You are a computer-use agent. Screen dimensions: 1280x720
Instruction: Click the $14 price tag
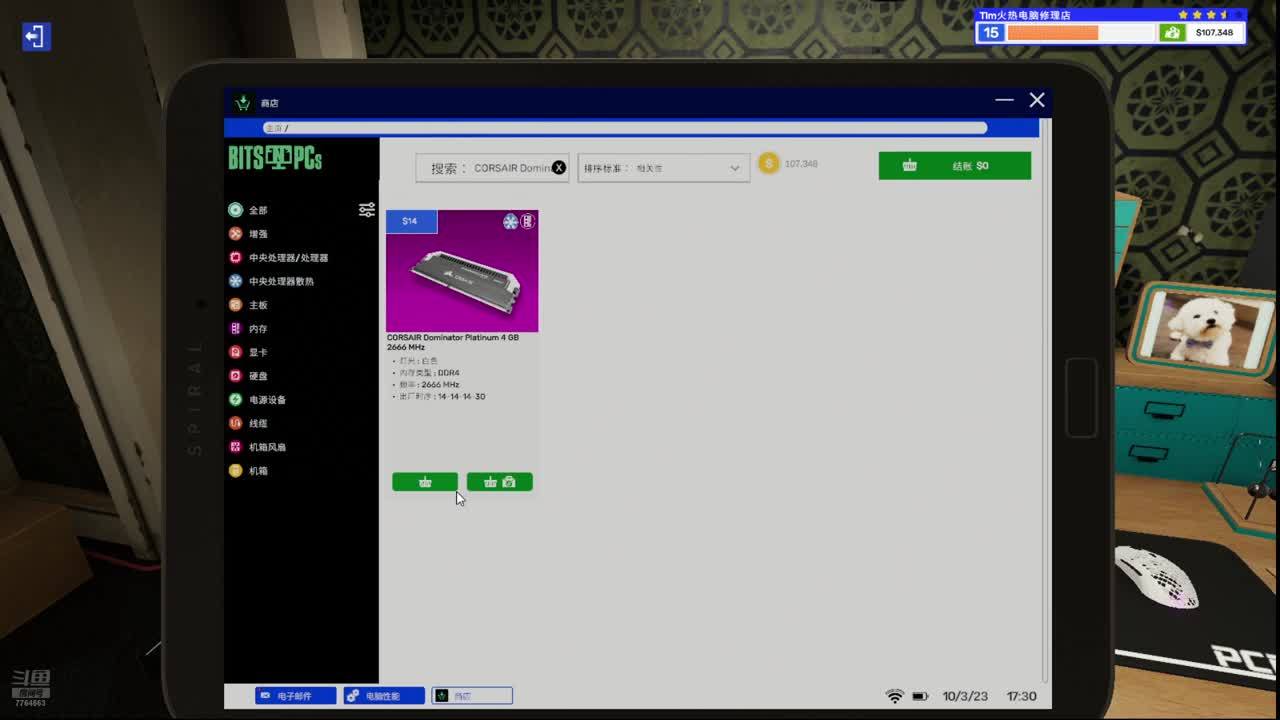pyautogui.click(x=411, y=221)
